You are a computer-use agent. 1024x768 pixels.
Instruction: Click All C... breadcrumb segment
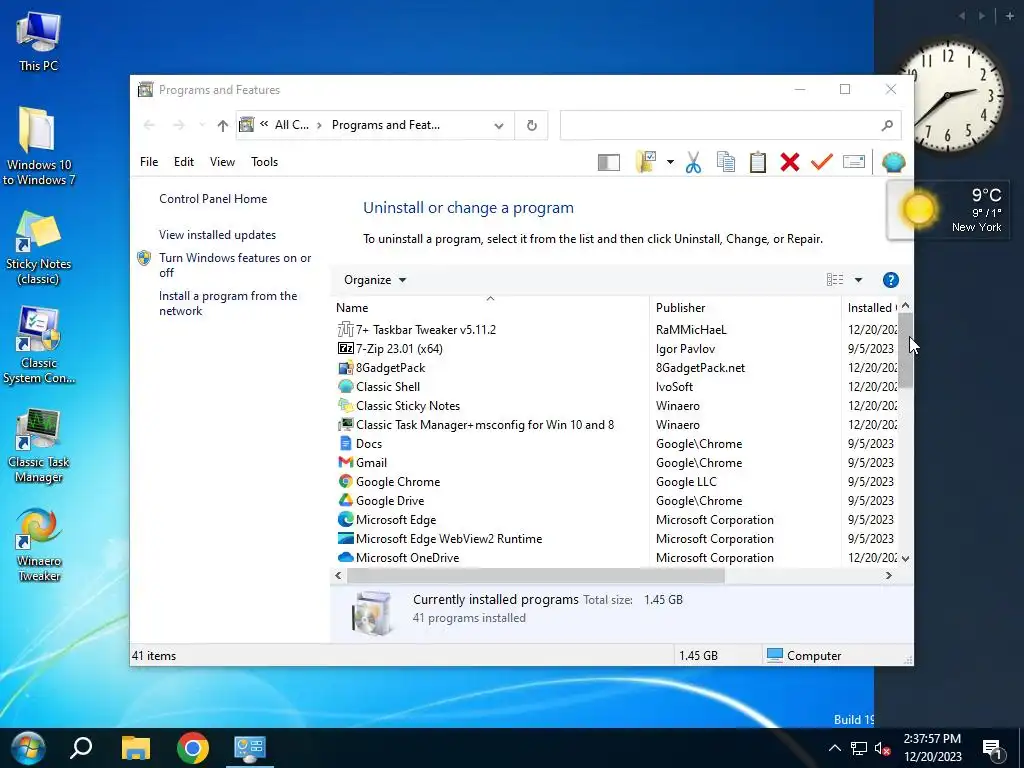pos(291,125)
